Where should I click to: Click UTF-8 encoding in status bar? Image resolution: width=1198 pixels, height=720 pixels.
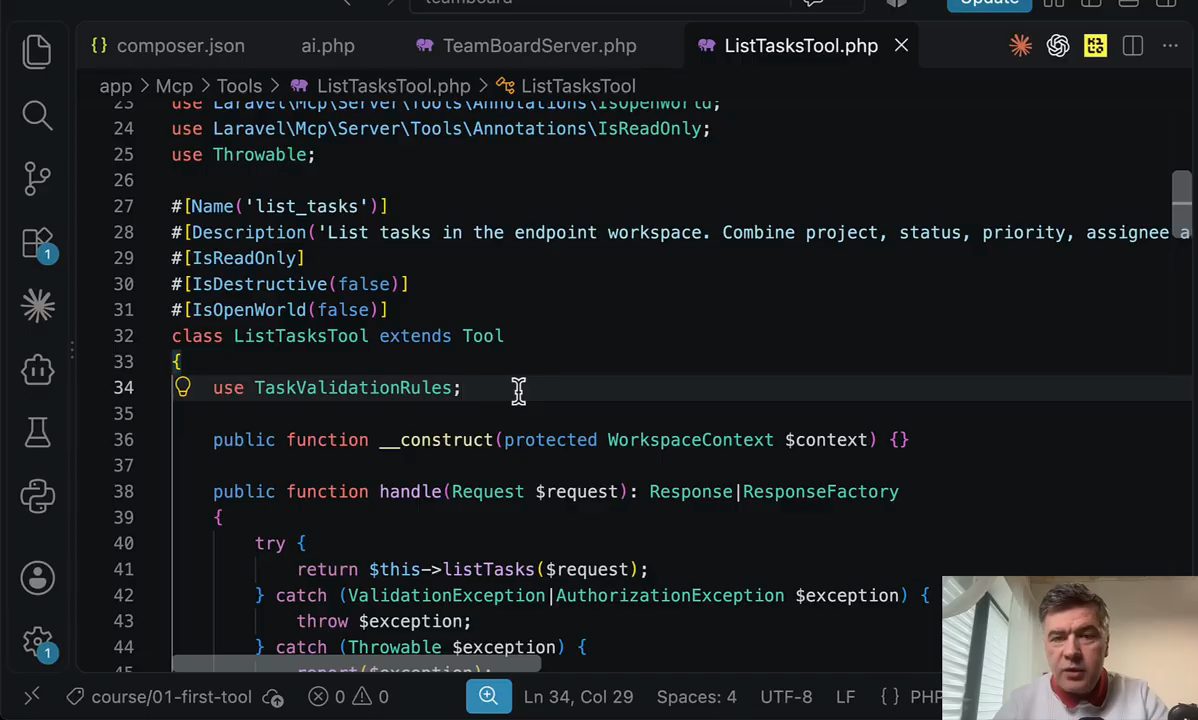click(x=786, y=697)
